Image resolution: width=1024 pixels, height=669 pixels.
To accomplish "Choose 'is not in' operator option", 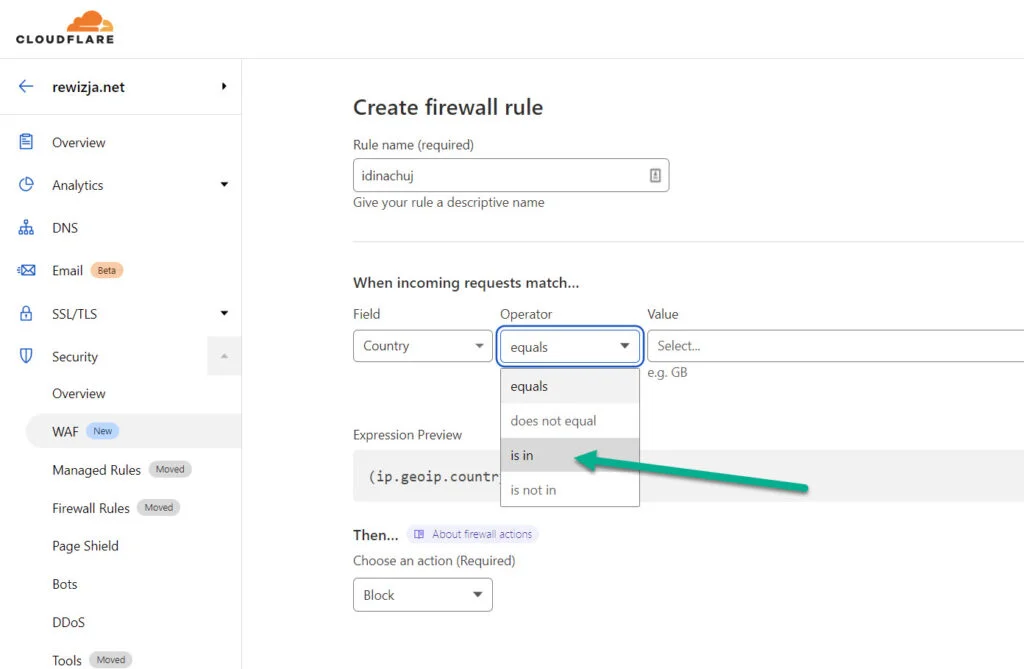I will (x=569, y=489).
